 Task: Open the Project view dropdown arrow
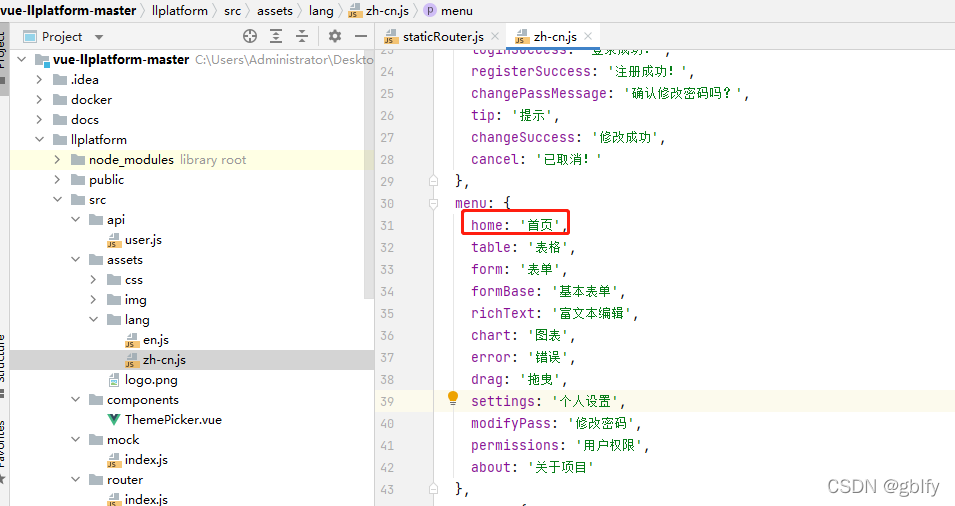coord(99,37)
